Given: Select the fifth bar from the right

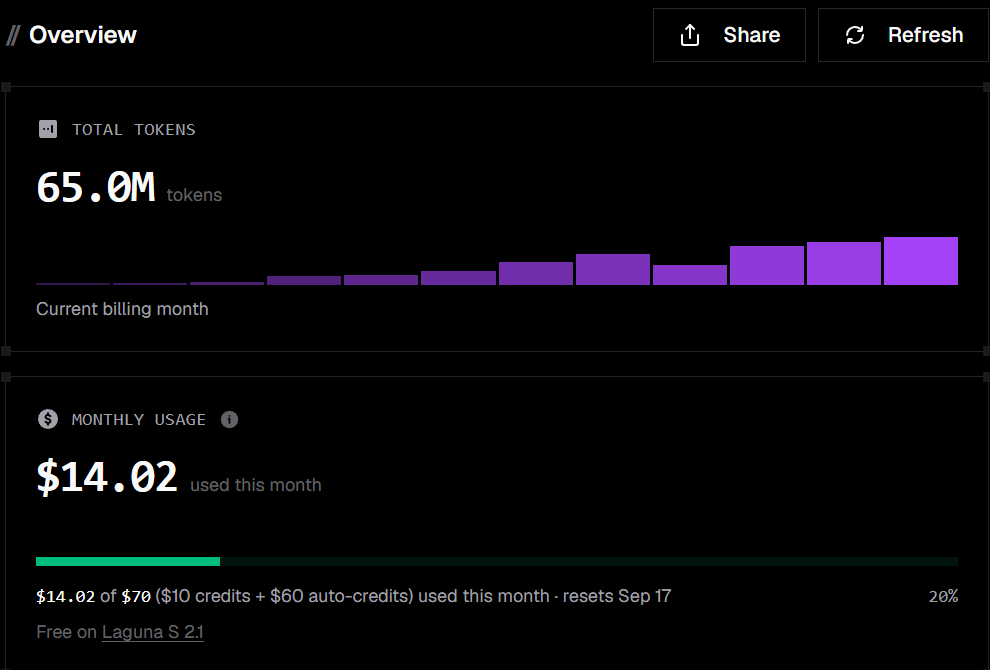Looking at the screenshot, I should coord(612,270).
